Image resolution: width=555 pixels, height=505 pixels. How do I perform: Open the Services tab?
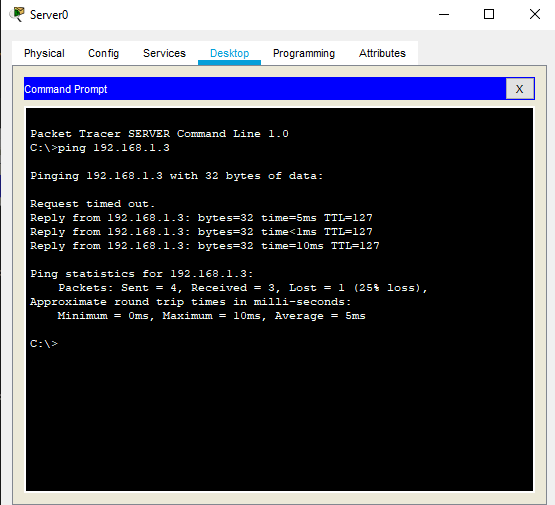[164, 53]
